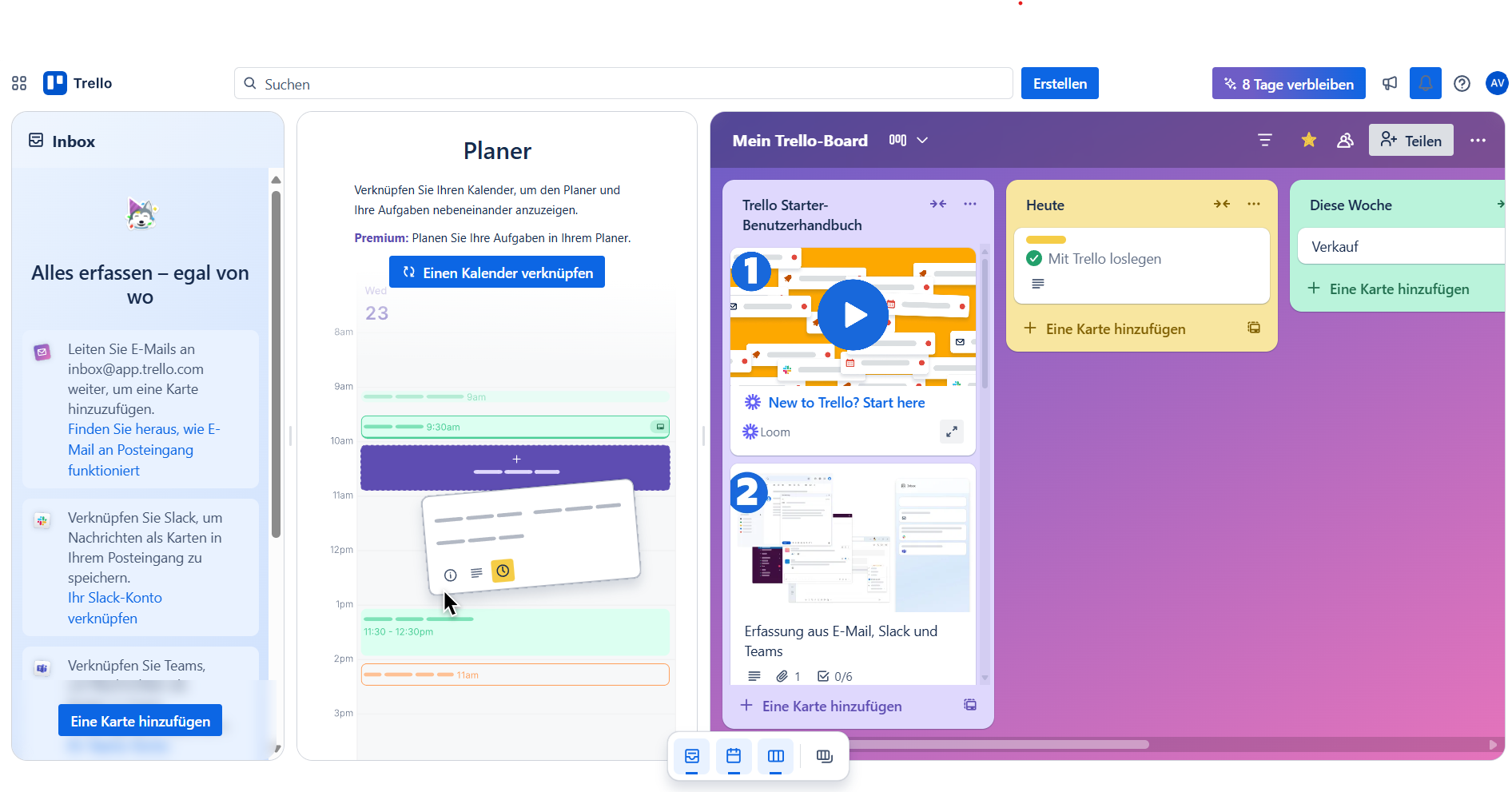Create card from template in Starter list

coord(970,705)
